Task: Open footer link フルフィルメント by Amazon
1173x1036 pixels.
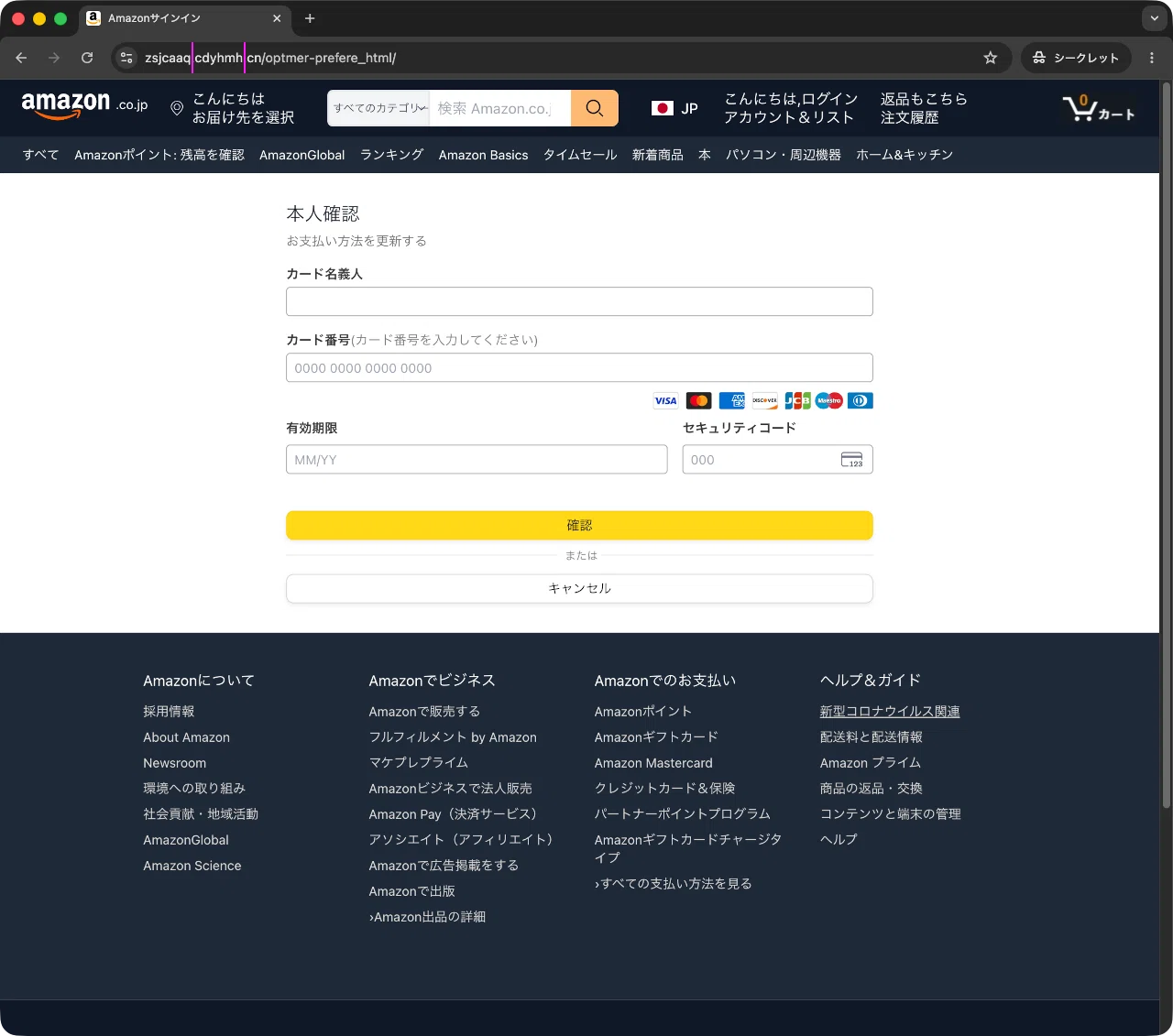Action: tap(453, 736)
